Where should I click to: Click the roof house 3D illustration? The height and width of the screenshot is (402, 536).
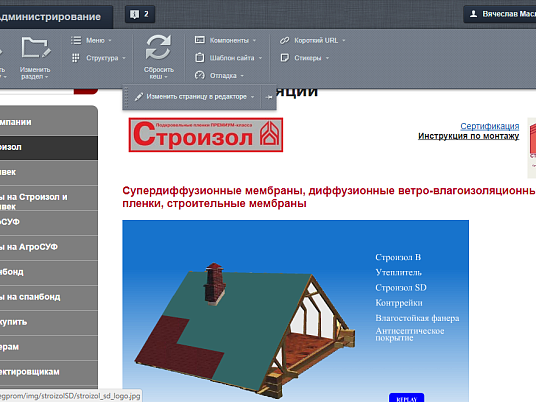coord(244,330)
